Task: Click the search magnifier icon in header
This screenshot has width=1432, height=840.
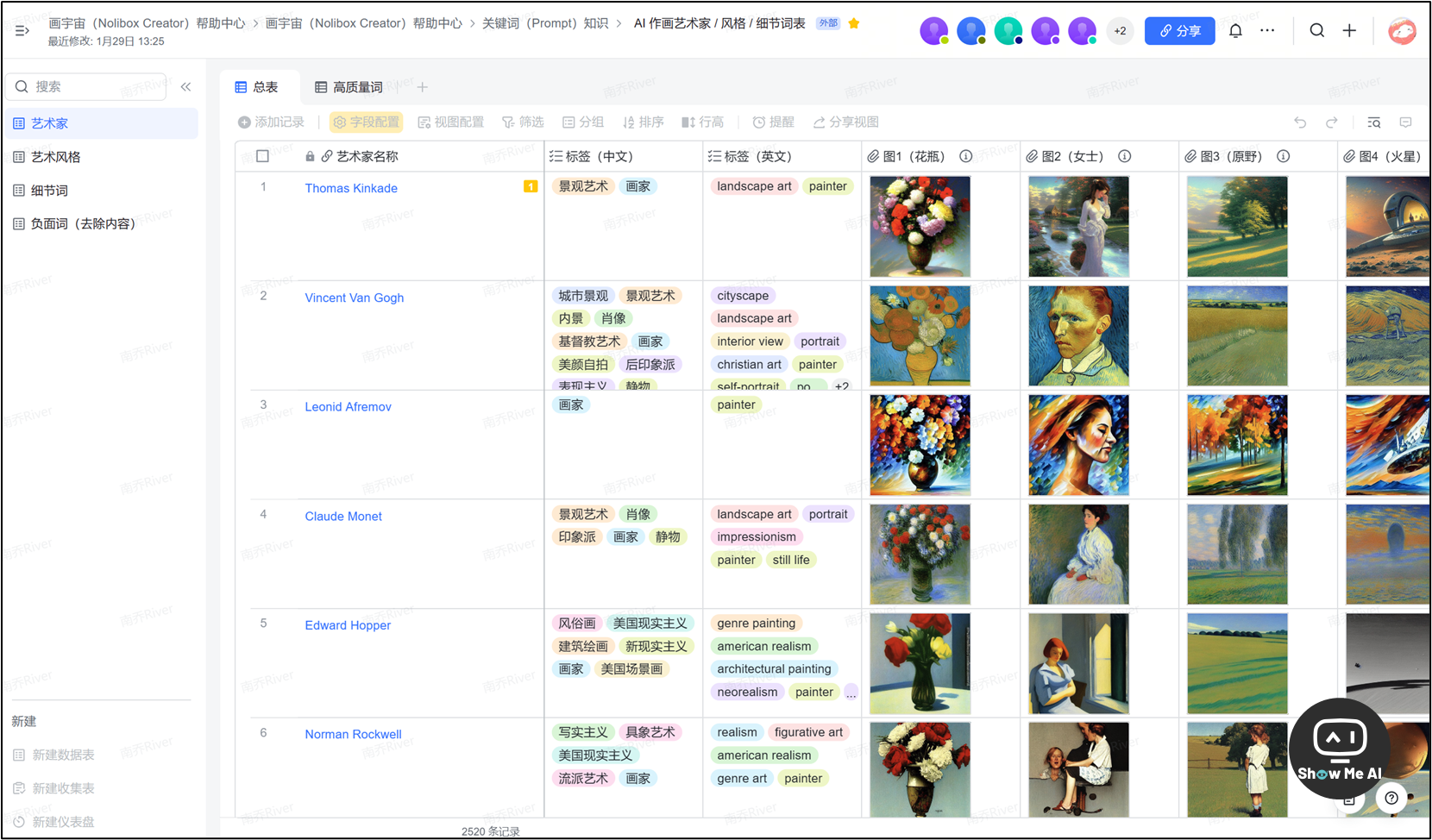Action: (1316, 30)
